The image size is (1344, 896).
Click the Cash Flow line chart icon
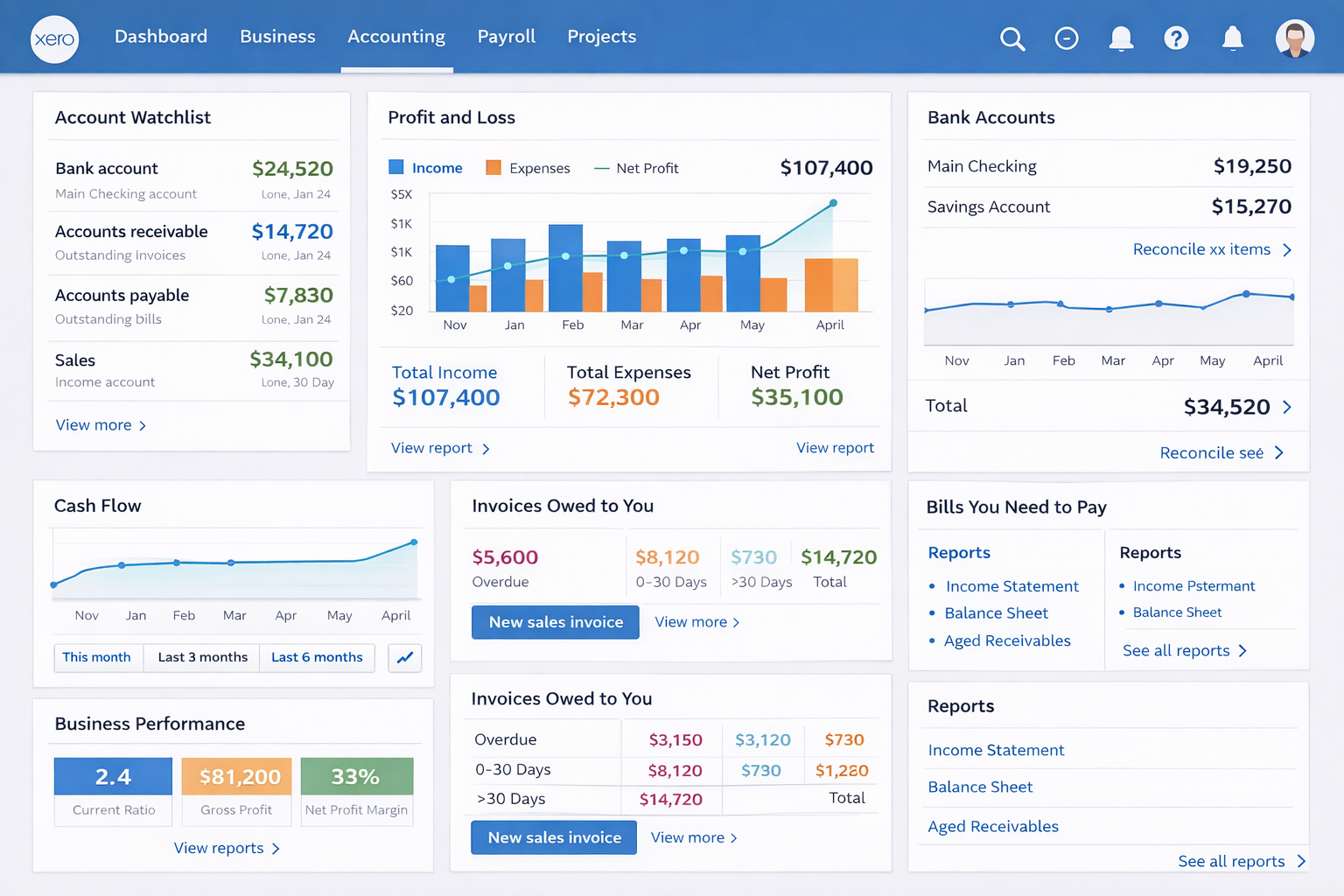click(405, 658)
